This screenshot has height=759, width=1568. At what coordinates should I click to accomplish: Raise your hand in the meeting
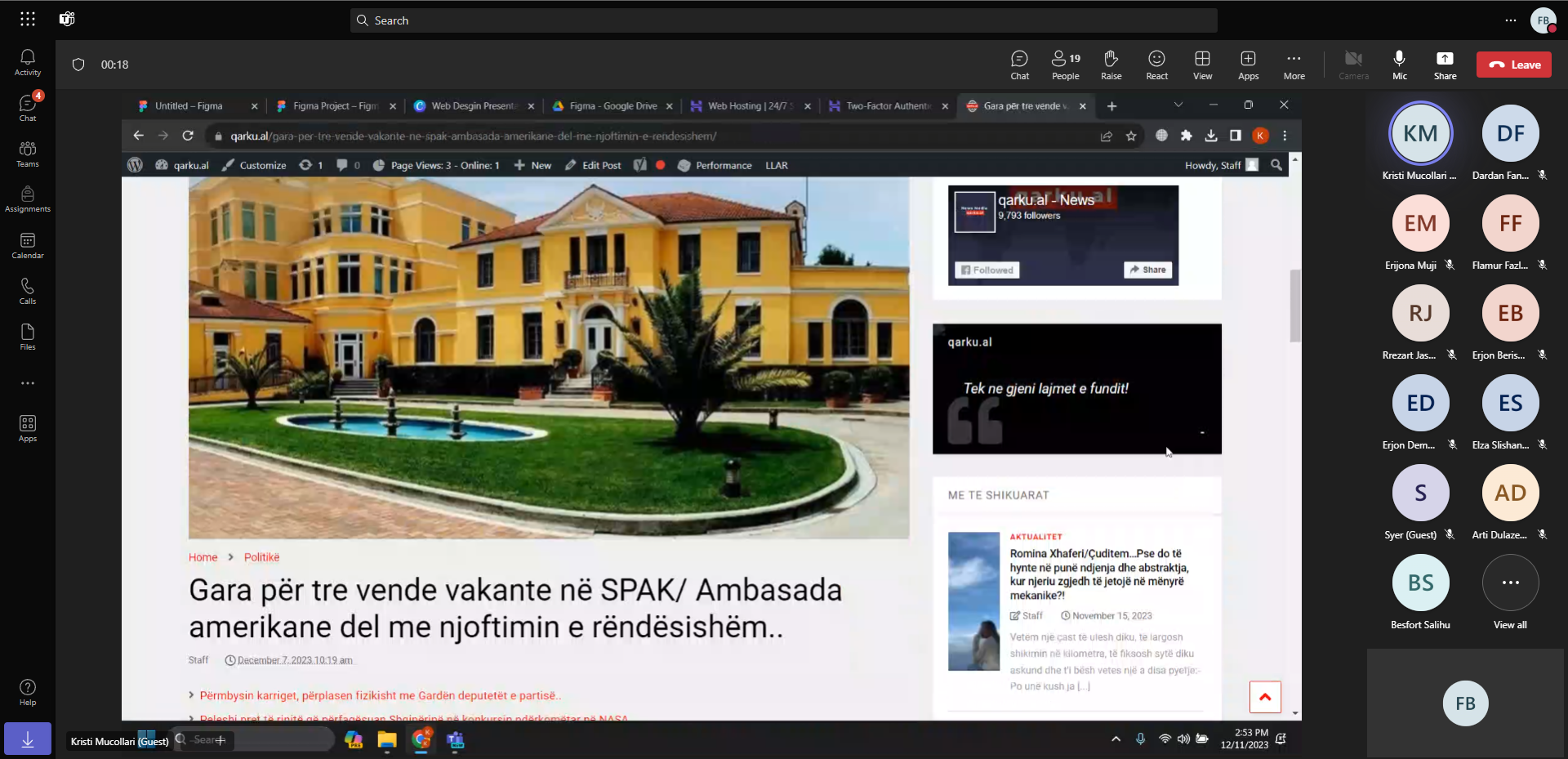1111,65
